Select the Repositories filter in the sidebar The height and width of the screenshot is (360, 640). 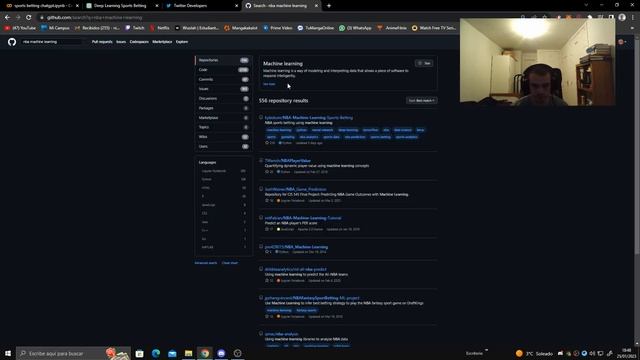pyautogui.click(x=223, y=60)
